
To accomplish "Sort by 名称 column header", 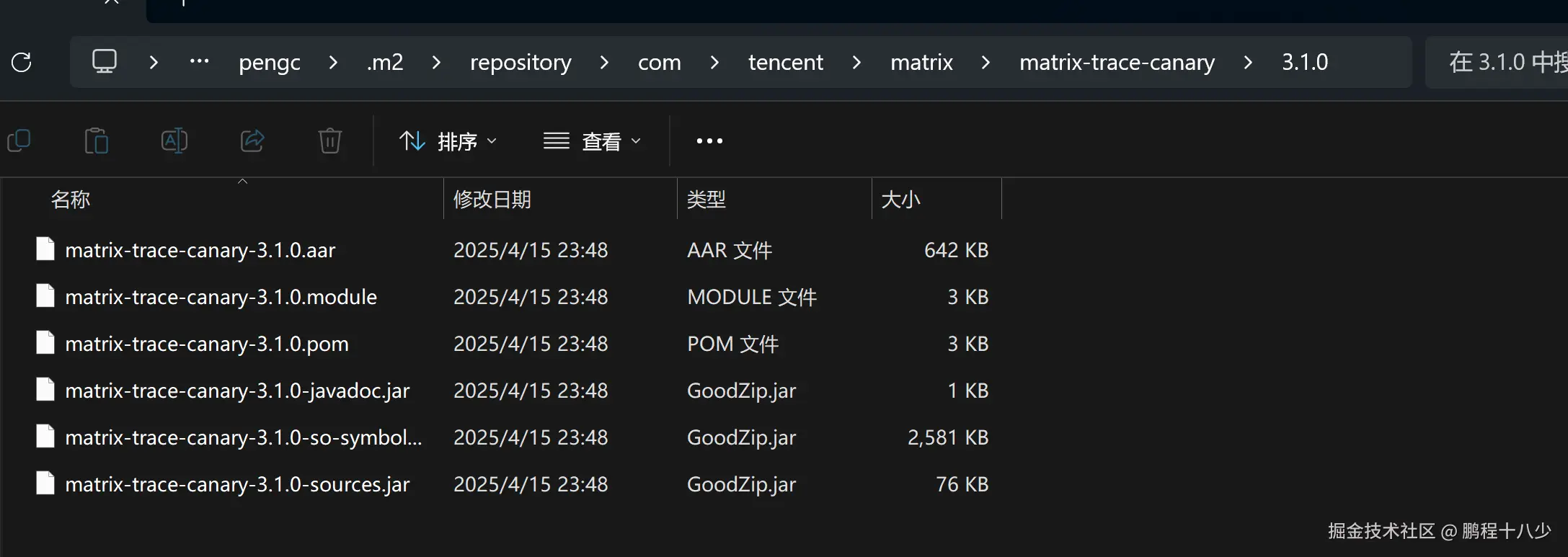I will [71, 199].
